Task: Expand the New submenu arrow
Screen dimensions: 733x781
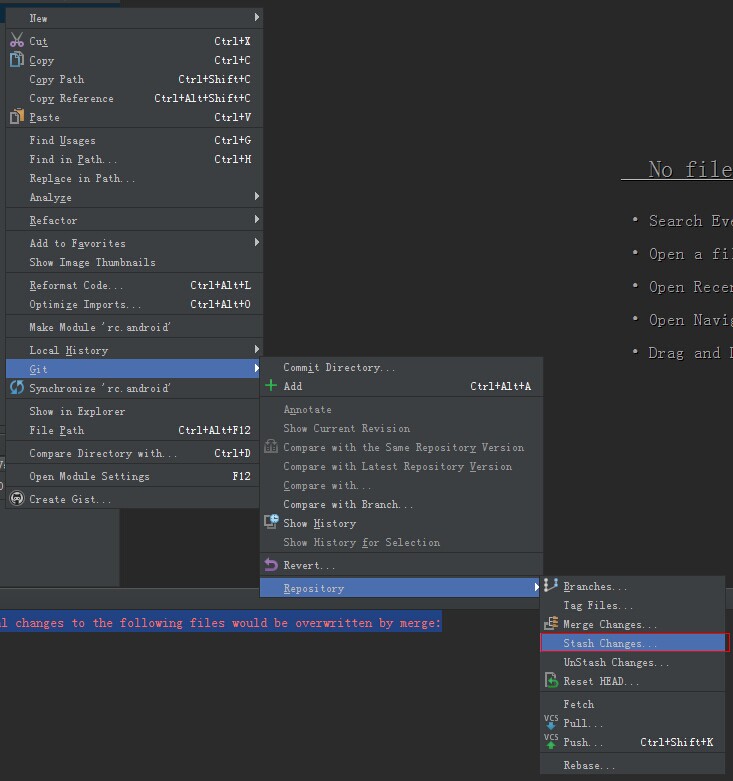Action: point(256,17)
